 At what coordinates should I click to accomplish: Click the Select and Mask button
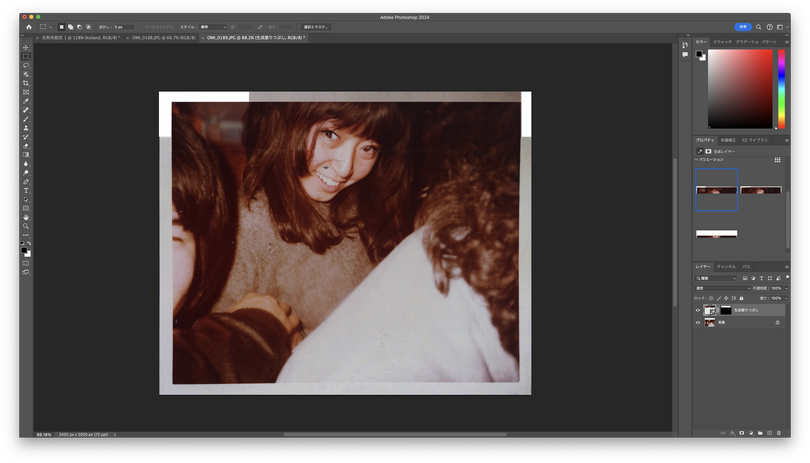(316, 27)
